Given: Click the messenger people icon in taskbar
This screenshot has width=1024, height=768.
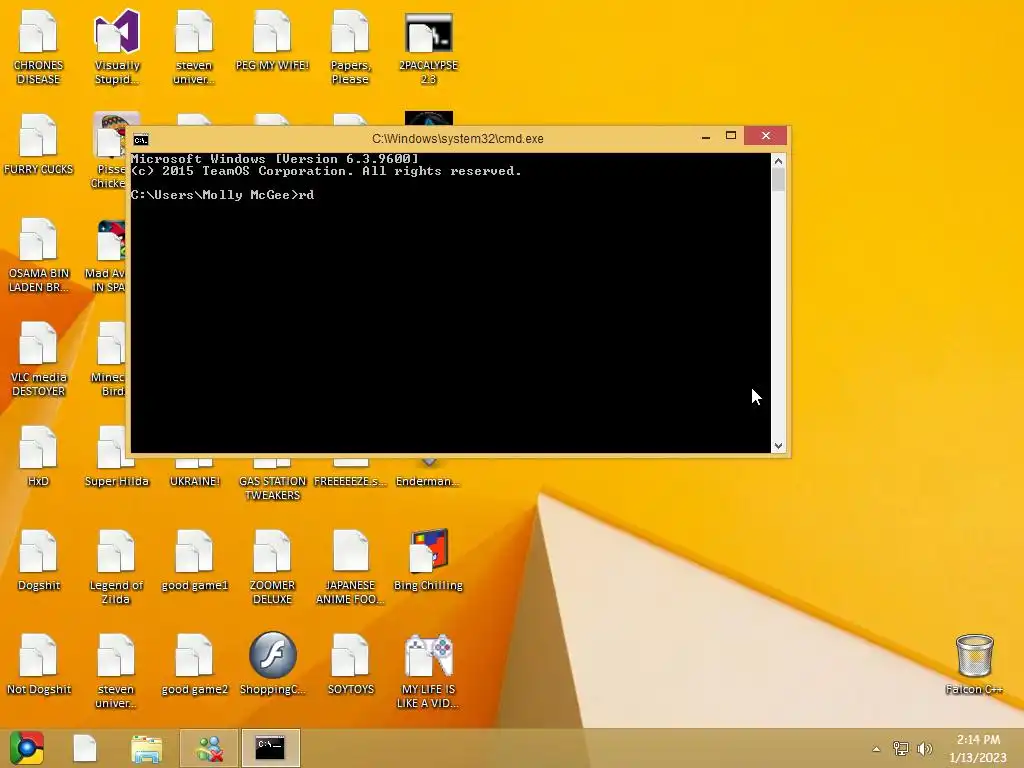Looking at the screenshot, I should point(209,748).
